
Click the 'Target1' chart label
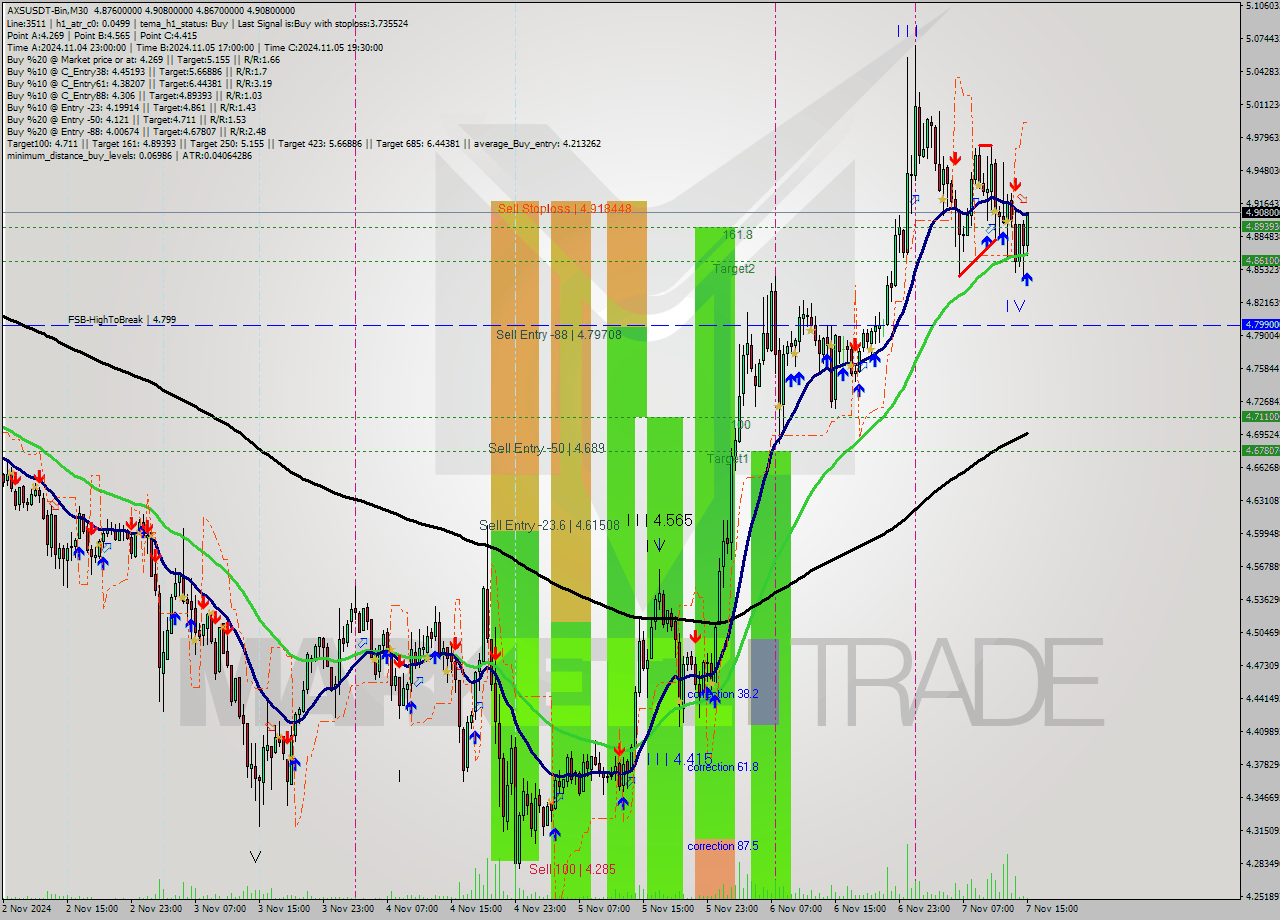coord(727,458)
